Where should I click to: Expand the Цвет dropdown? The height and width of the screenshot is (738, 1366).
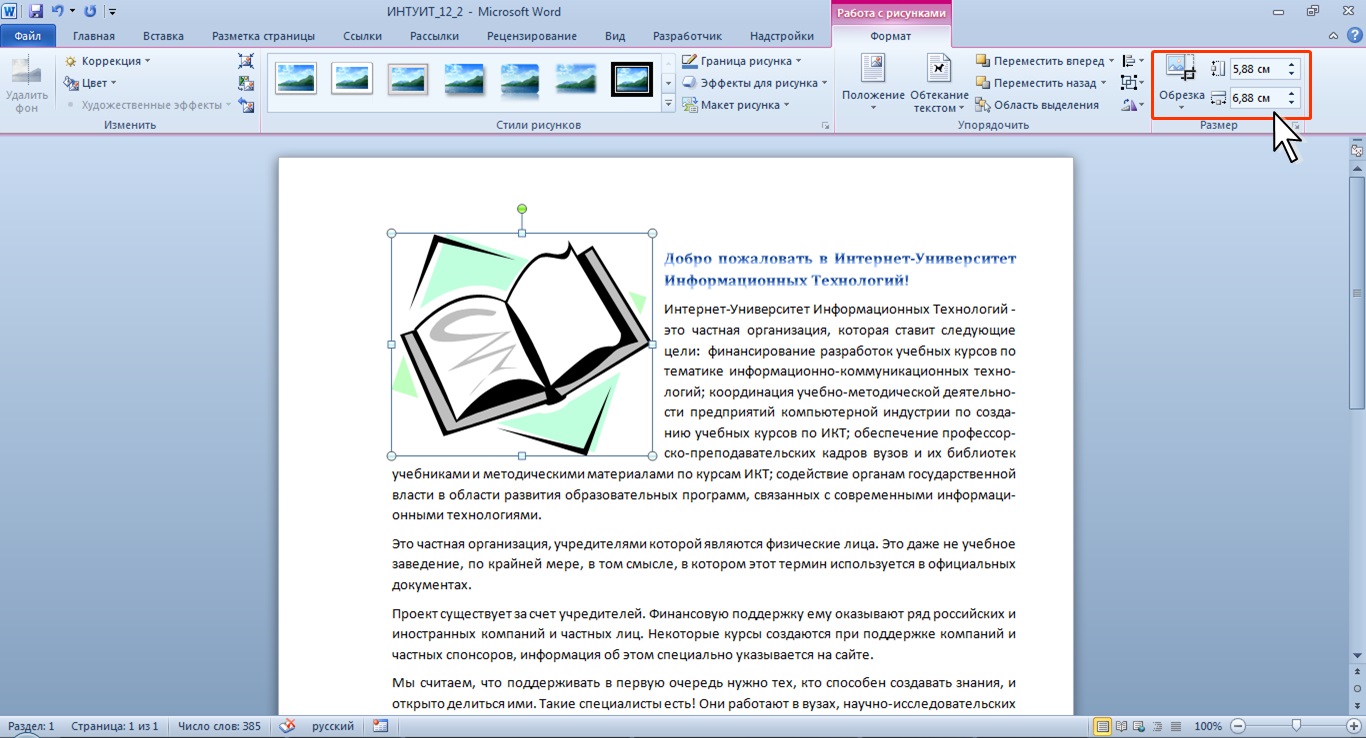[91, 83]
